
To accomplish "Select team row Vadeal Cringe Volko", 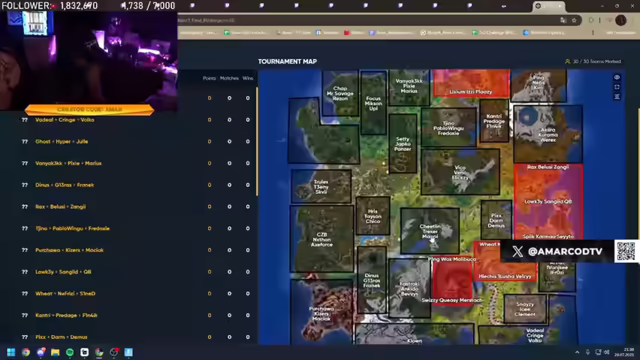I will (x=139, y=120).
